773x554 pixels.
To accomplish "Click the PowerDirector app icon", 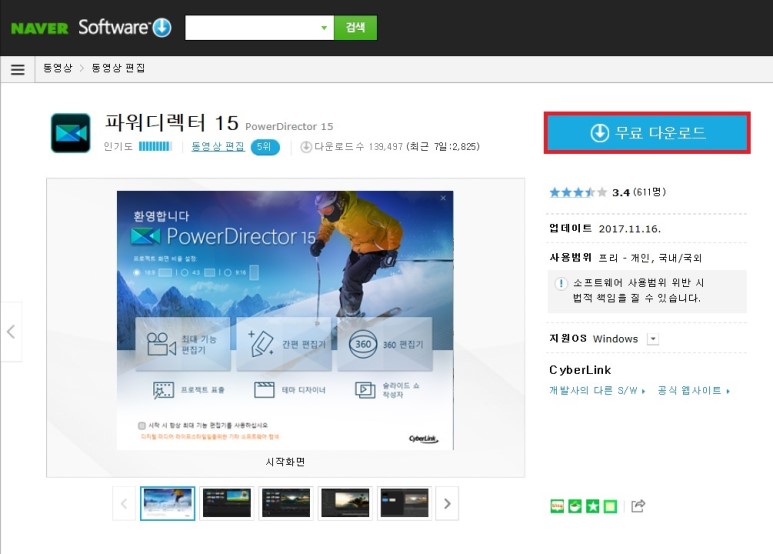I will click(x=70, y=133).
